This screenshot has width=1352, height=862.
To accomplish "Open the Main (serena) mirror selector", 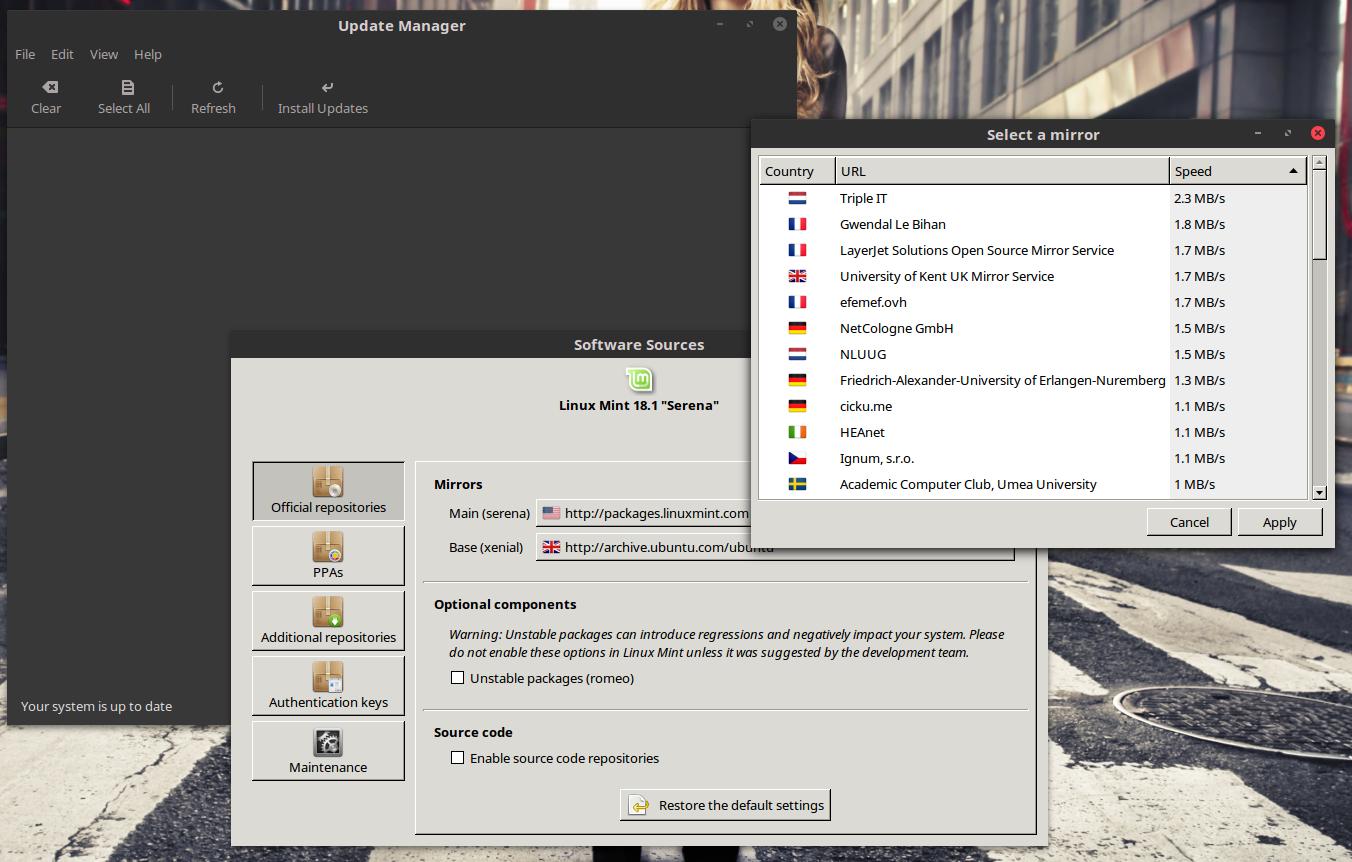I will tap(643, 513).
